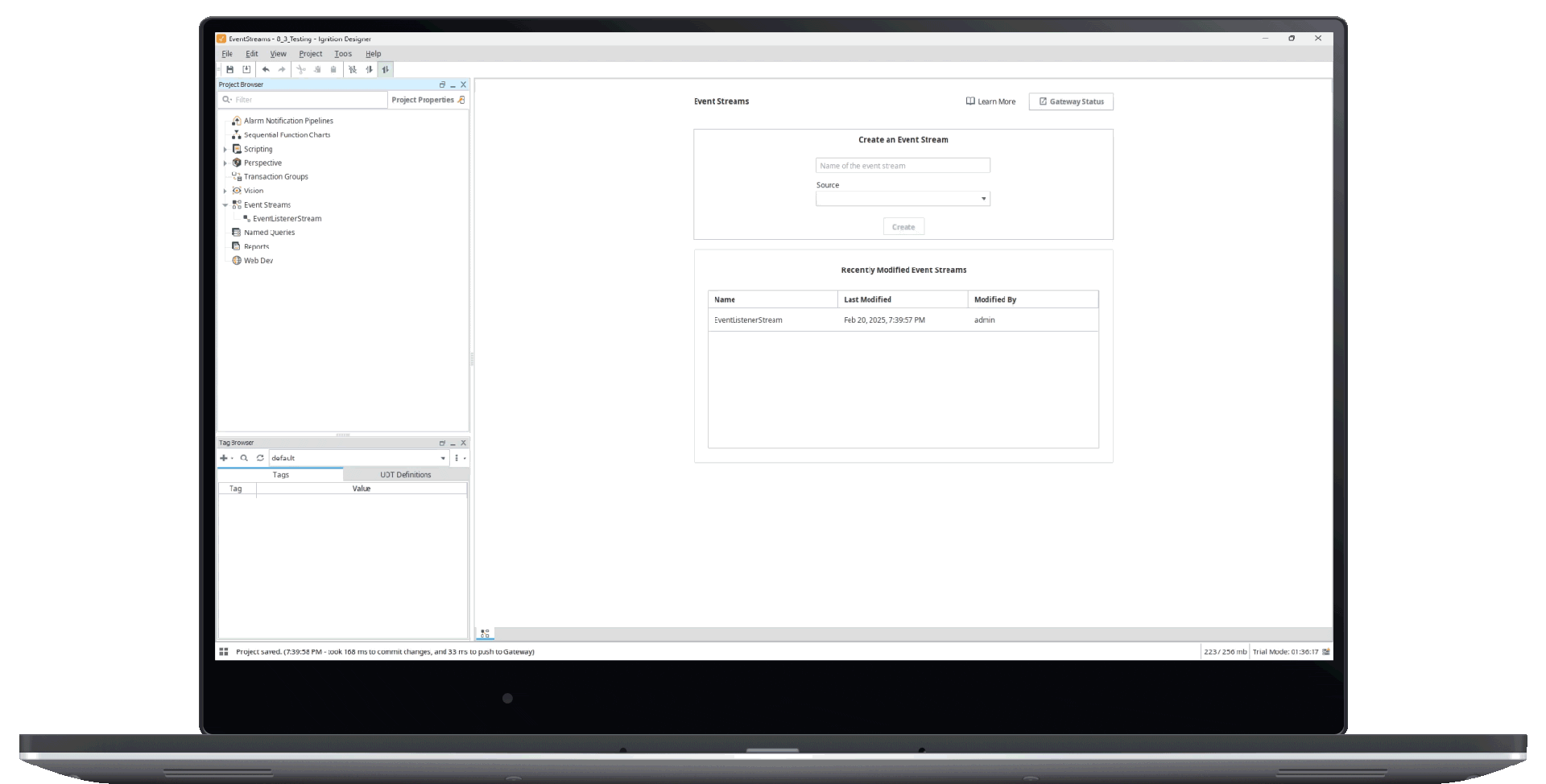Viewport: 1546px width, 784px height.
Task: Toggle the highlighted read/write communication mode button
Action: point(386,70)
